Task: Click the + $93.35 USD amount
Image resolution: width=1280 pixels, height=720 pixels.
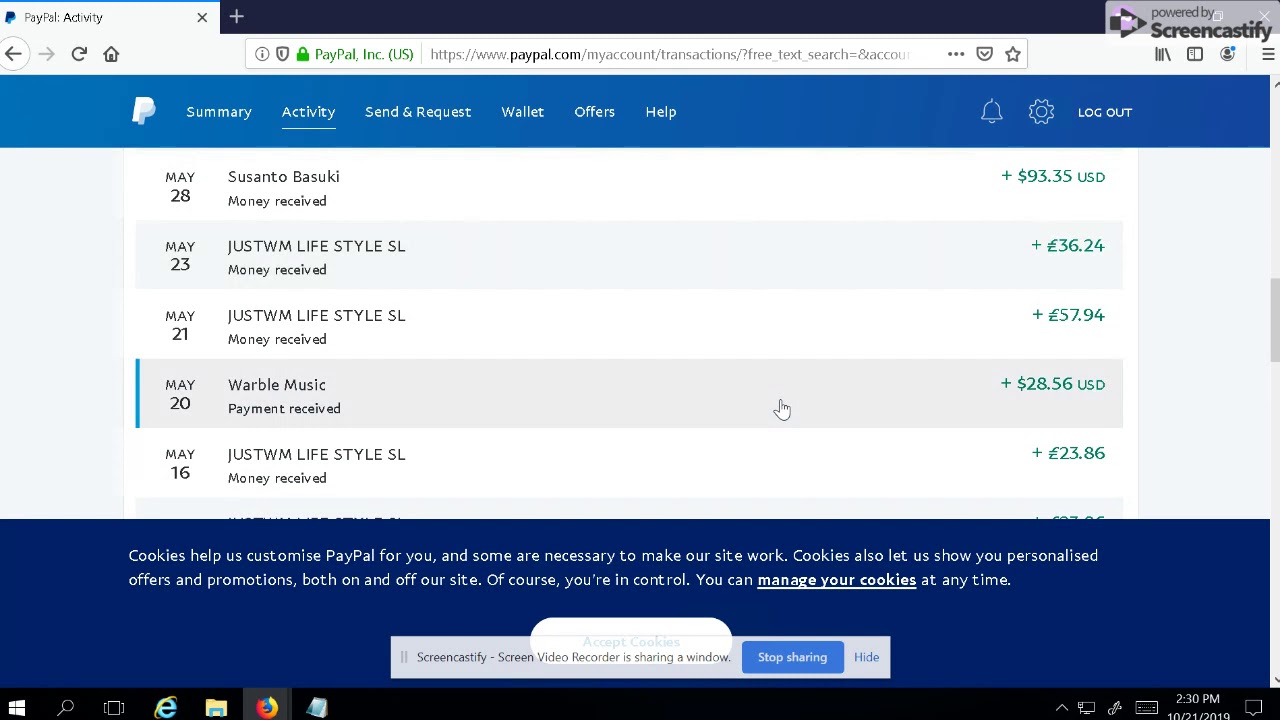Action: (x=1053, y=176)
